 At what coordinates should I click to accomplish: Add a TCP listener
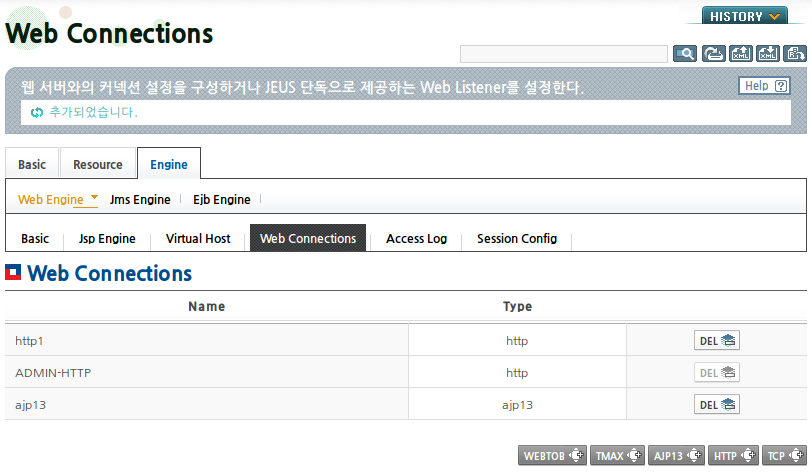784,455
